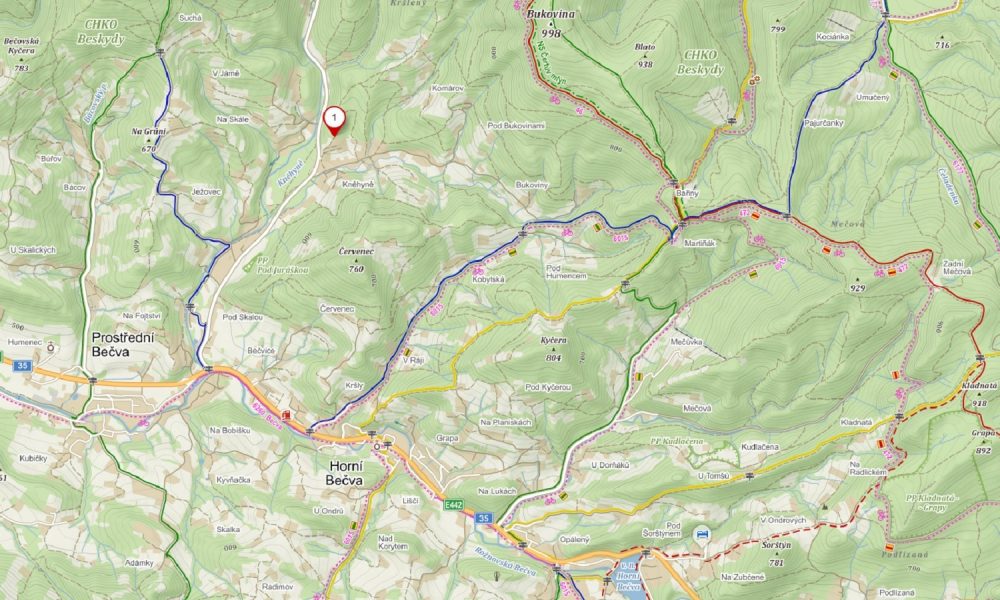Select the Šorštýn 781 peak label

pyautogui.click(x=776, y=553)
